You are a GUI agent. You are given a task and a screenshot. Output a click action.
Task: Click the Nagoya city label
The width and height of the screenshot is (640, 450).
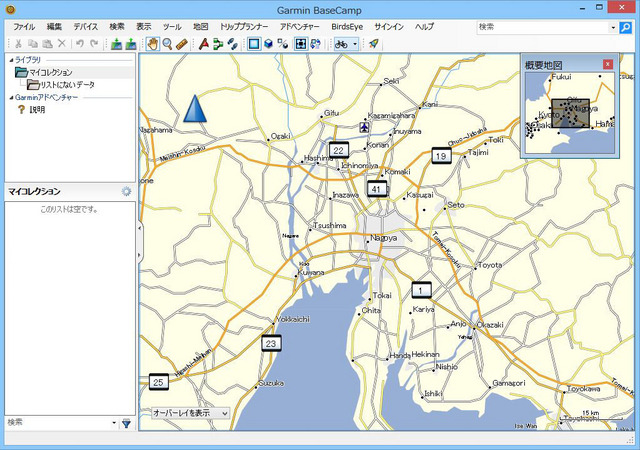(x=384, y=238)
